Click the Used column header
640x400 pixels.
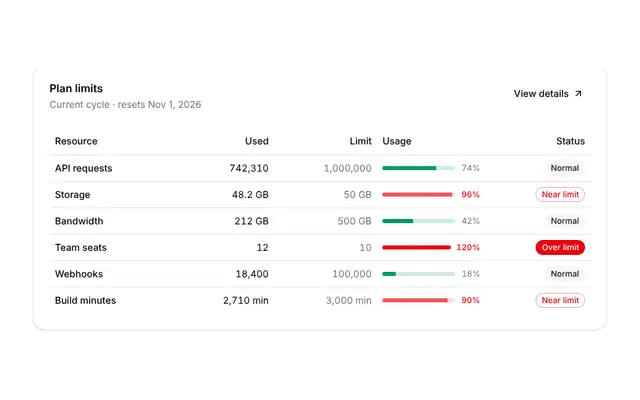click(257, 141)
